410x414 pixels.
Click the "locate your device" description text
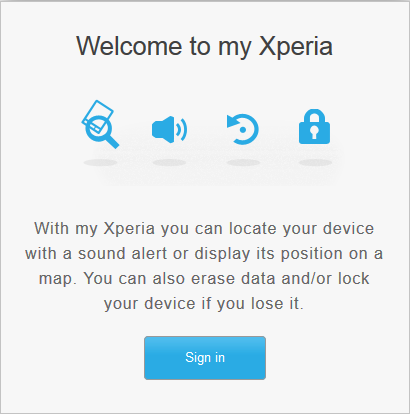[301, 229]
